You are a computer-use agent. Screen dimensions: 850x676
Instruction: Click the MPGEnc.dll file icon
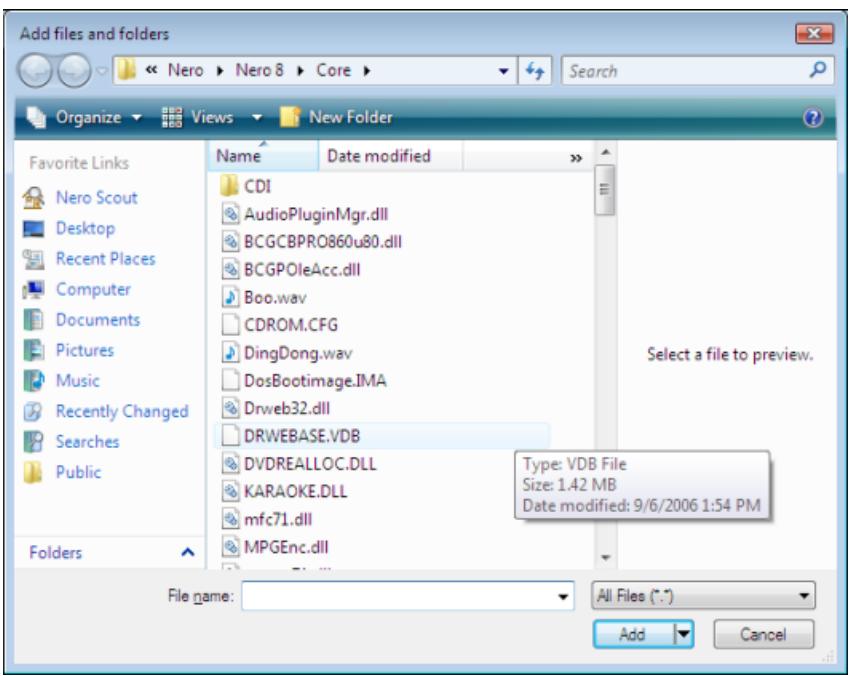(230, 547)
